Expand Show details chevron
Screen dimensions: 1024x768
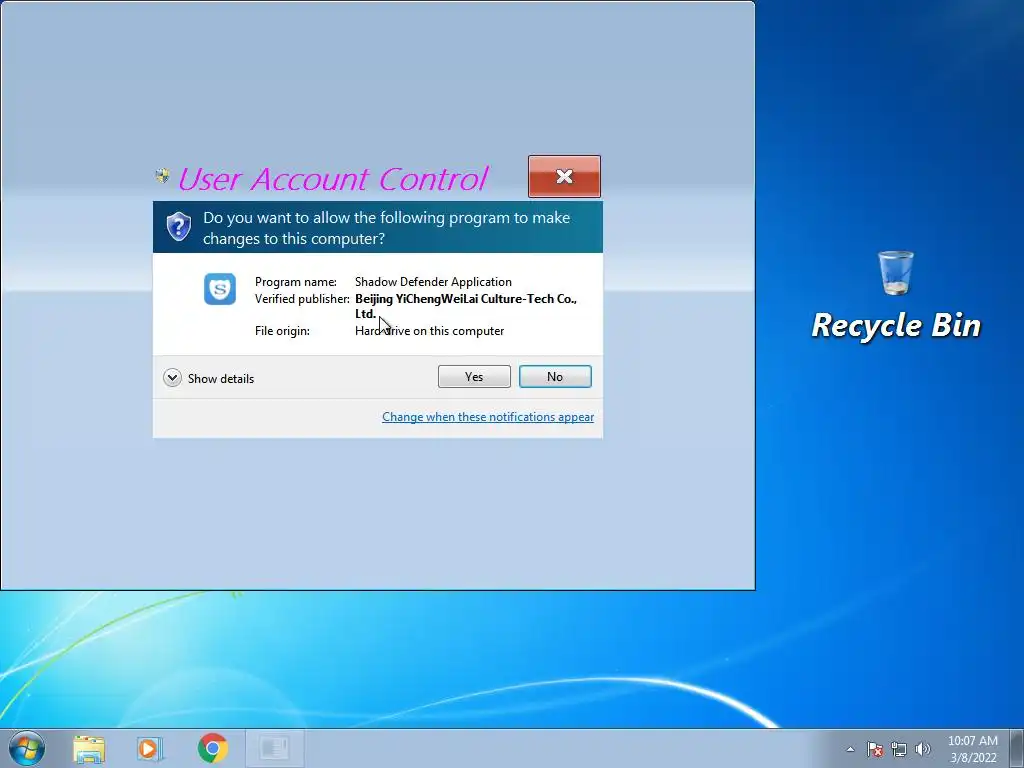[x=172, y=378]
